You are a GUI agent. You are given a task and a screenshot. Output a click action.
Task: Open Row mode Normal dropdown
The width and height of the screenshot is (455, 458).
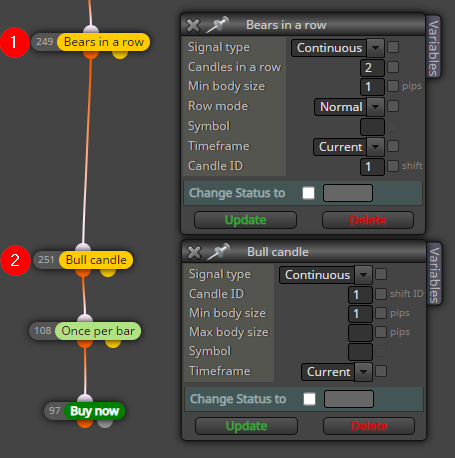349,107
